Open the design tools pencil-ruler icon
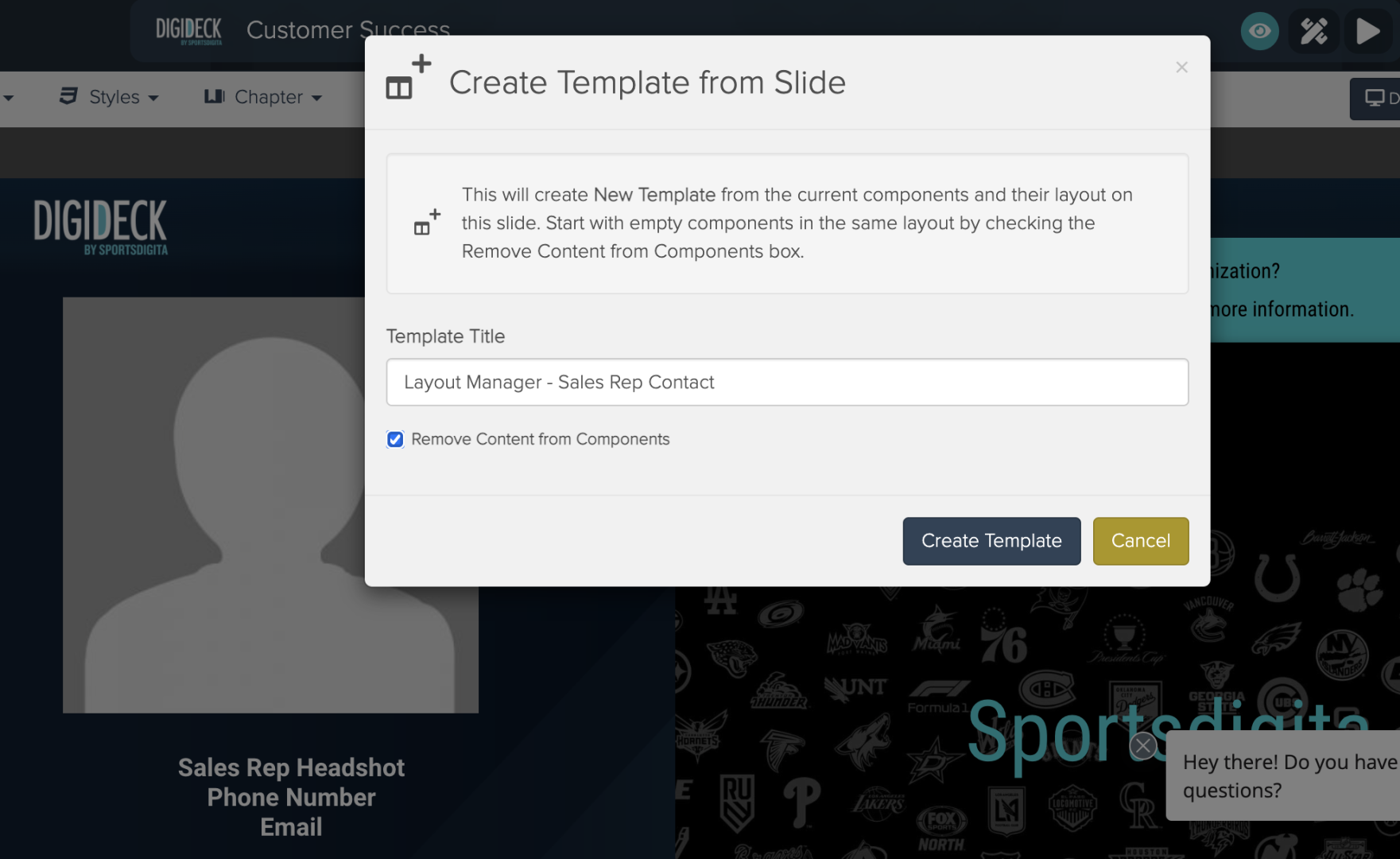This screenshot has height=859, width=1400. coord(1313,32)
